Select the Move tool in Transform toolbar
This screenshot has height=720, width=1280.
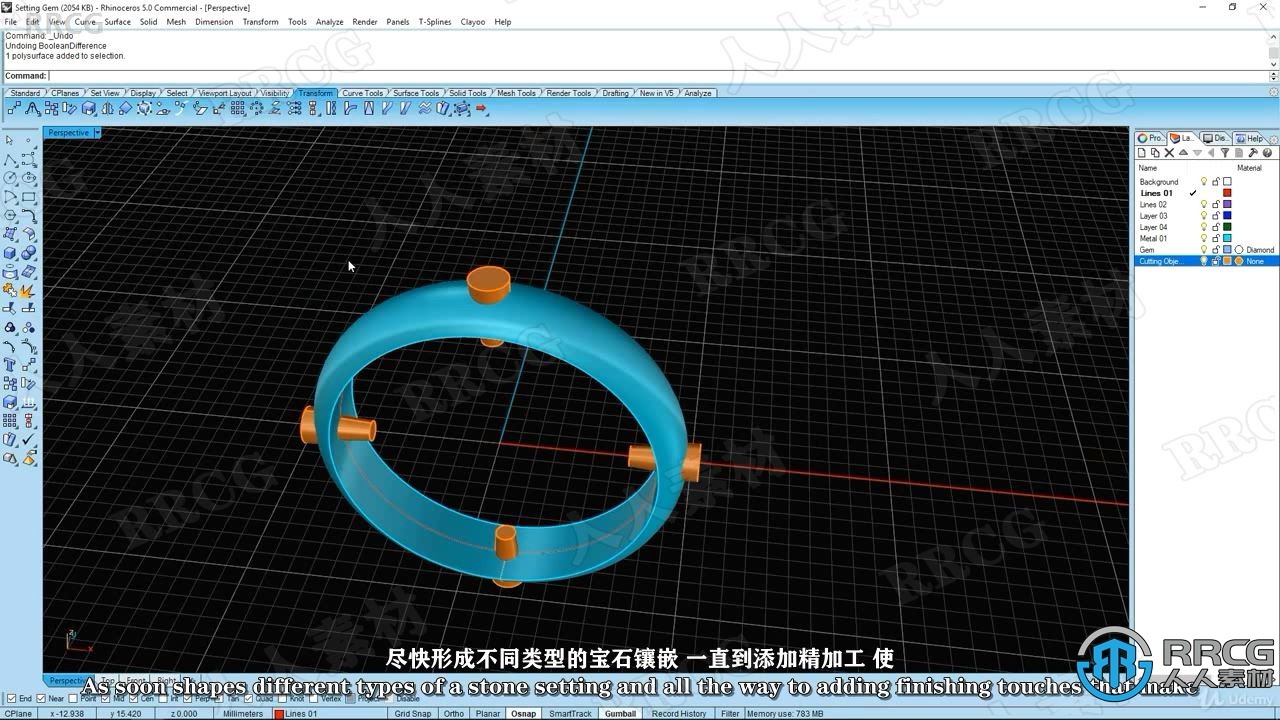click(14, 108)
